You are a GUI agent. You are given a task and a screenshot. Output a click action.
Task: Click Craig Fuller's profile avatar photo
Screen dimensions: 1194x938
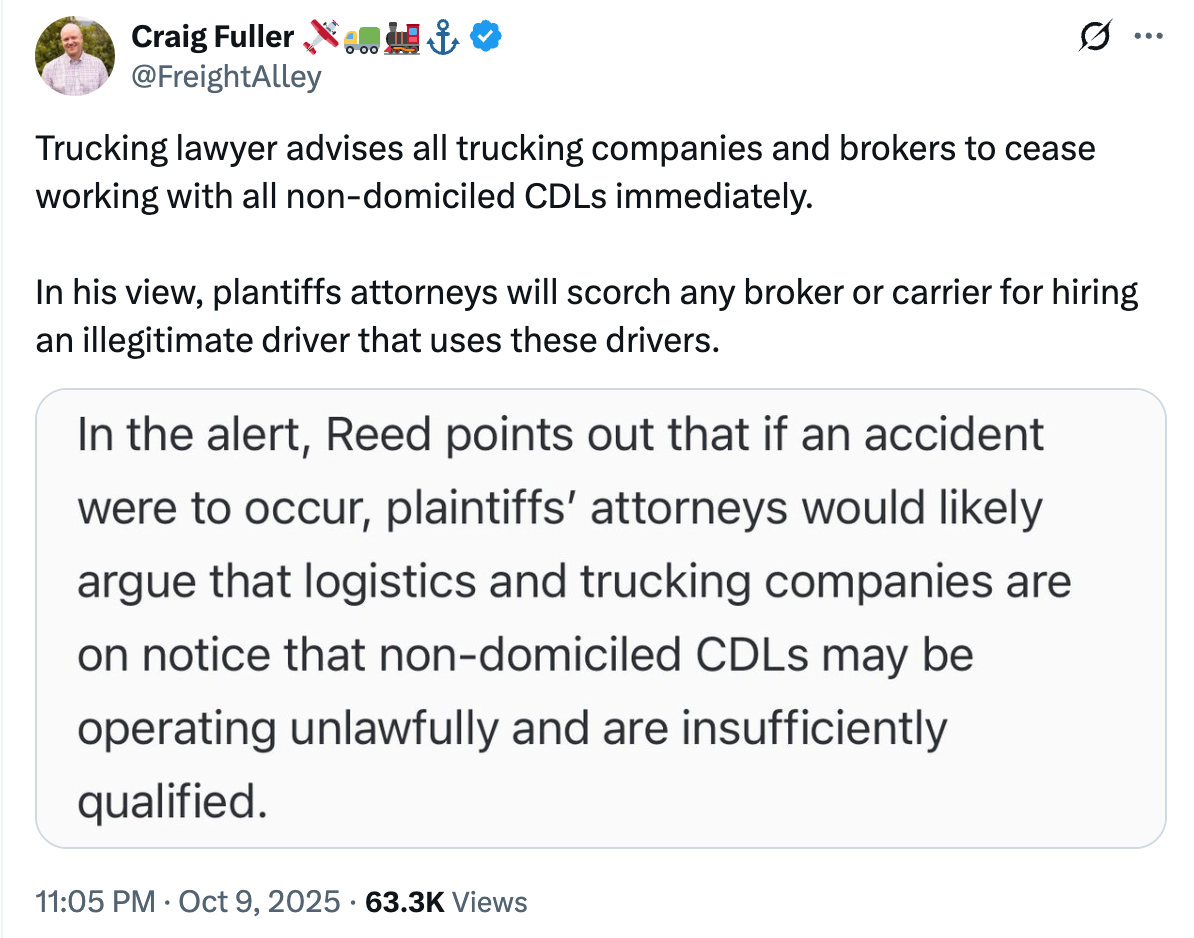point(75,57)
